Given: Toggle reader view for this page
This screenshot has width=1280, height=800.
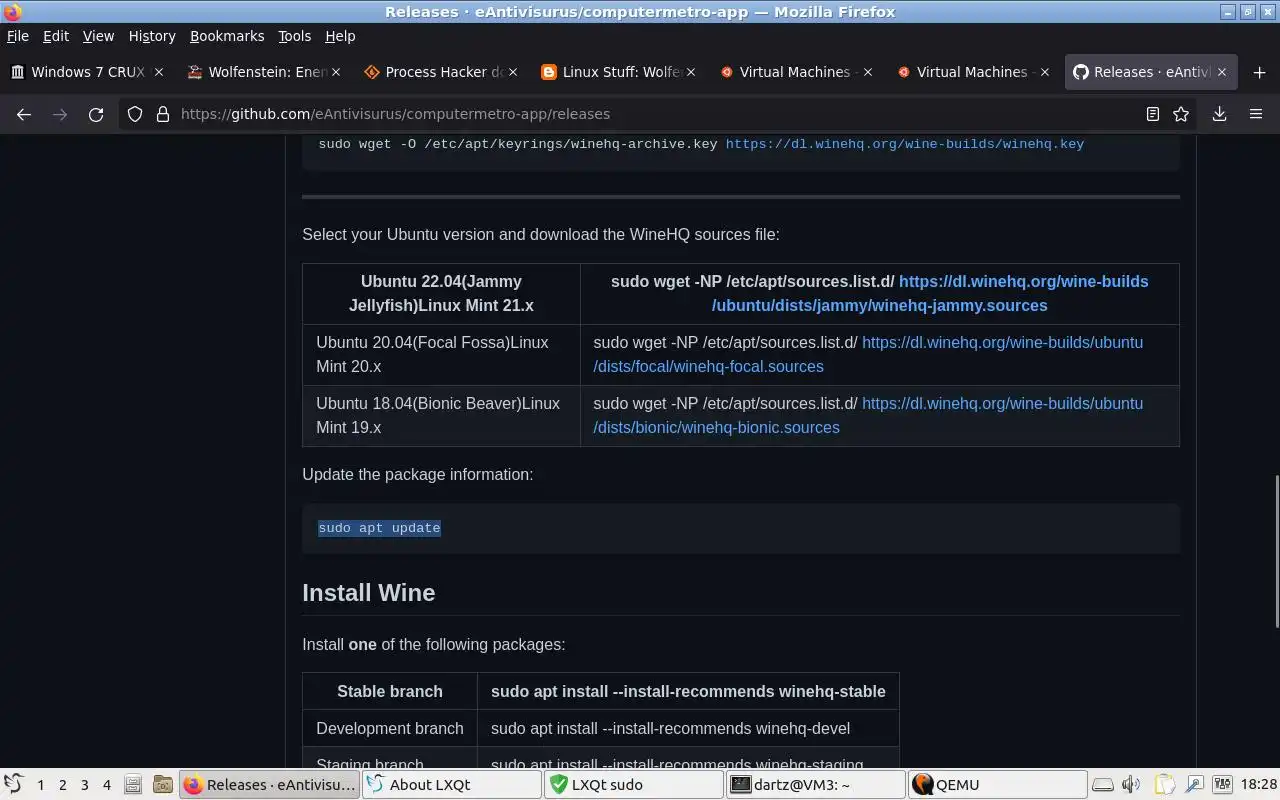Looking at the screenshot, I should point(1153,114).
